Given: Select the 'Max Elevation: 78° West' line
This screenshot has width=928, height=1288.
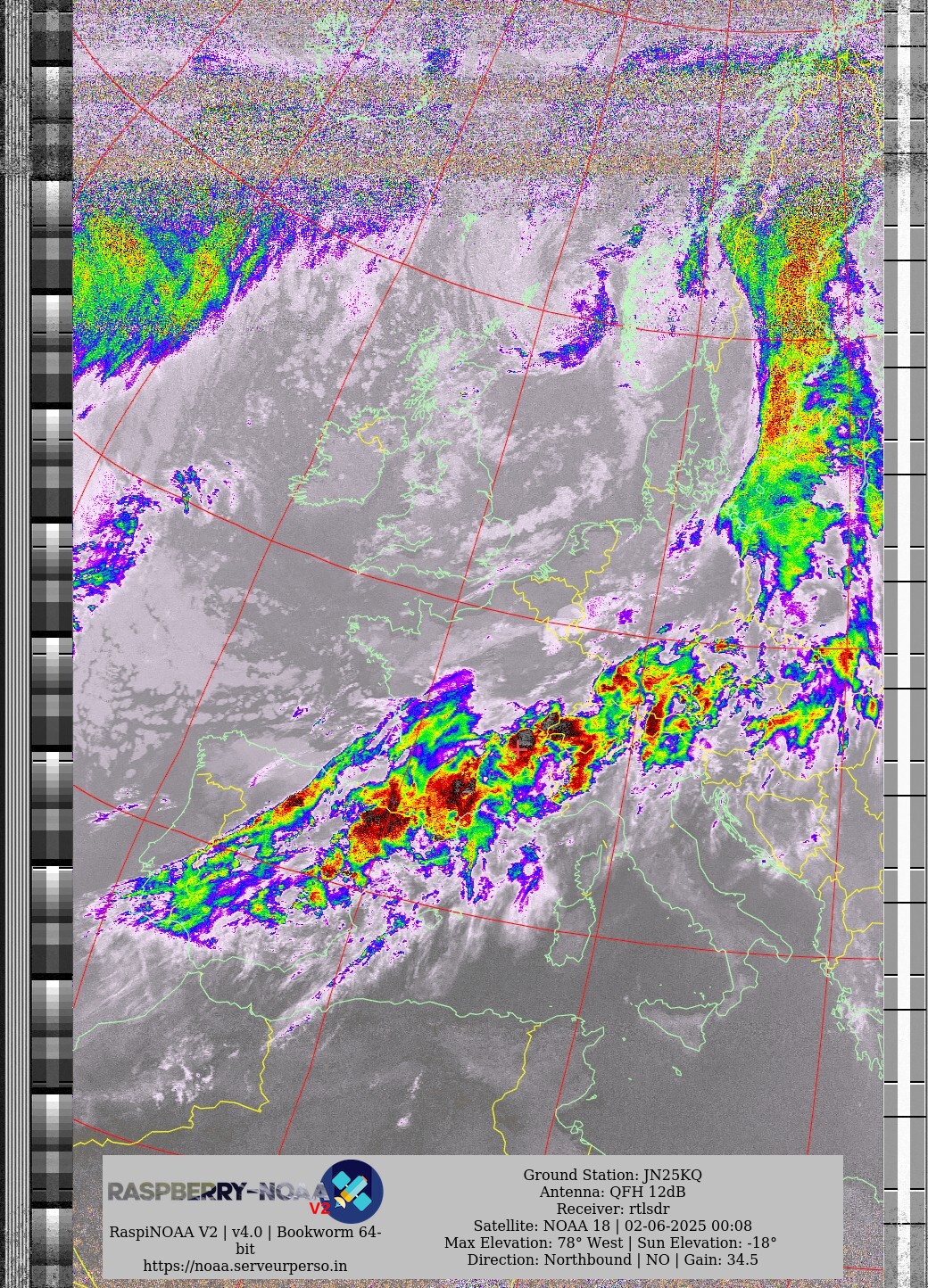Looking at the screenshot, I should [x=610, y=1243].
